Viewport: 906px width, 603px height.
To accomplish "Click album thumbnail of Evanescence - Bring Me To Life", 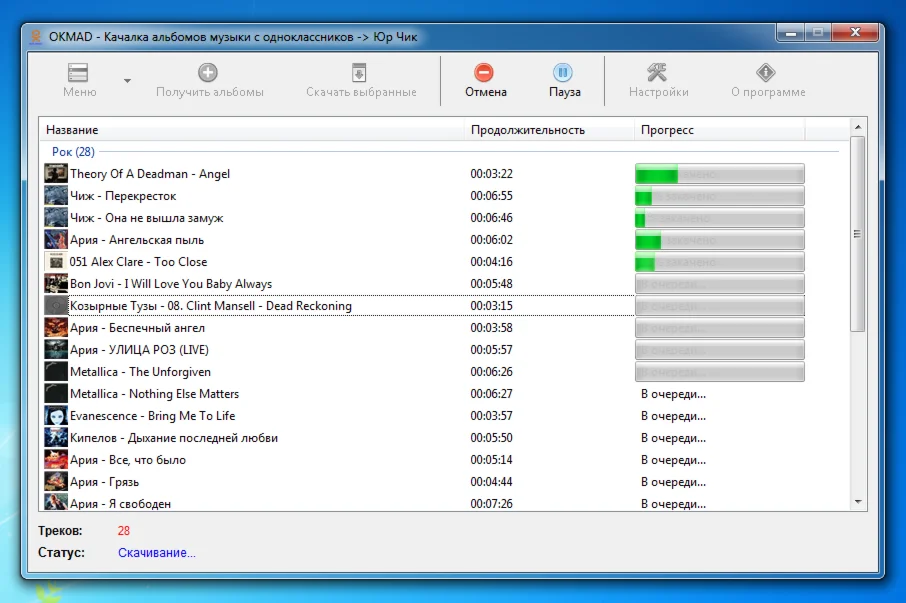I will [x=55, y=416].
